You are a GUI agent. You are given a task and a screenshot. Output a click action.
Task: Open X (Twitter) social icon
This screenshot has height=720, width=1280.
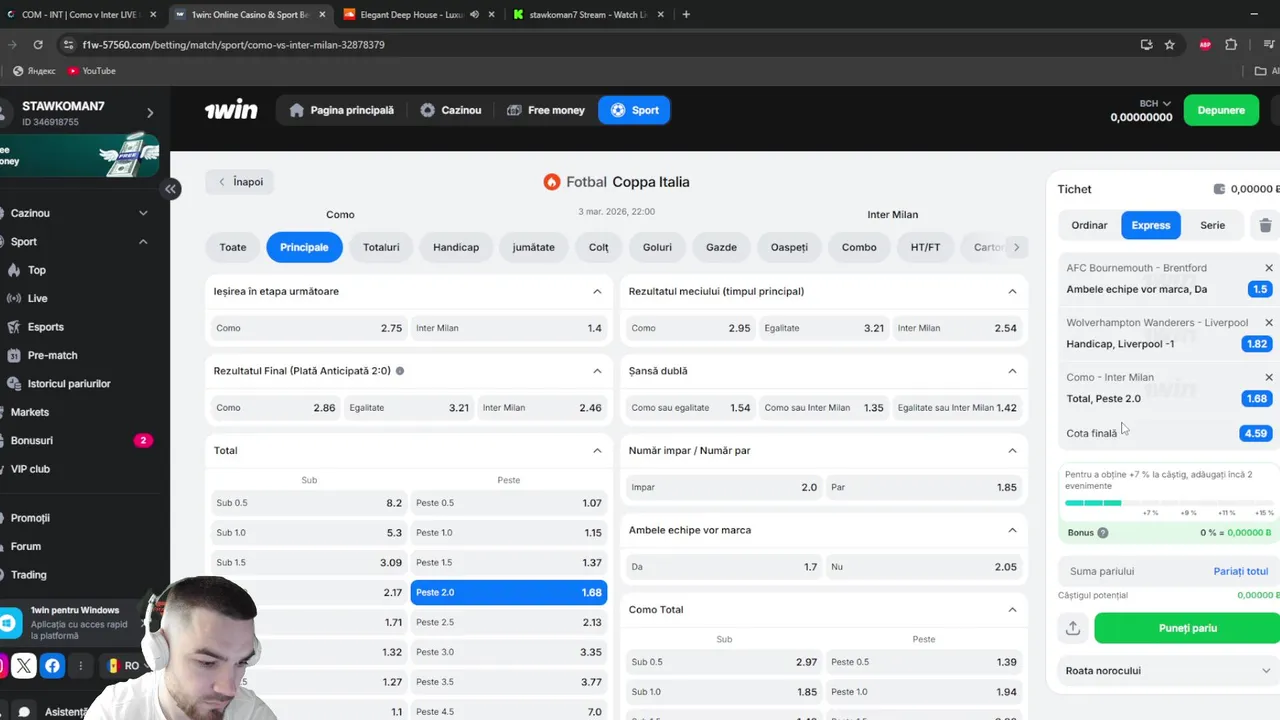tap(24, 665)
